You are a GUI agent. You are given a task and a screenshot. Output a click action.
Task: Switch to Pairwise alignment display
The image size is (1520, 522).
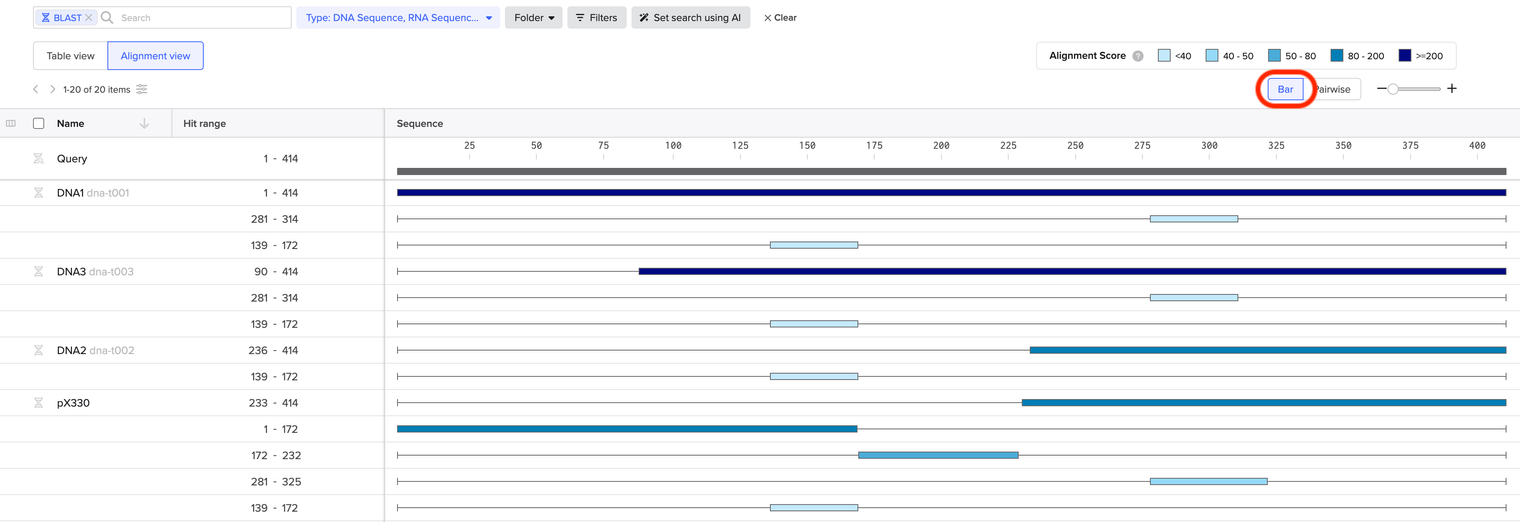tap(1334, 89)
